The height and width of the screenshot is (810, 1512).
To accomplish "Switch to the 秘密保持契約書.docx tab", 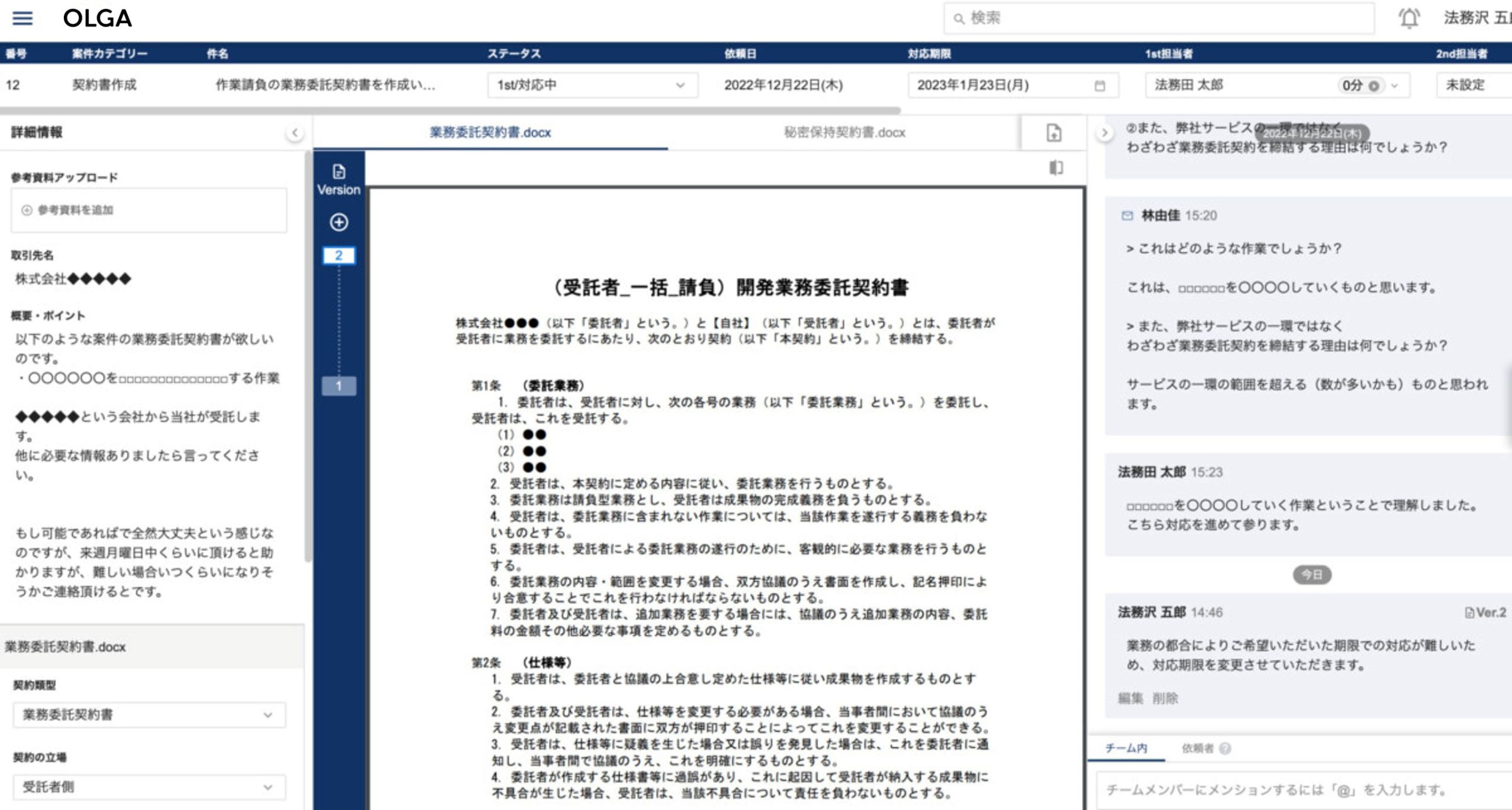I will pos(845,132).
